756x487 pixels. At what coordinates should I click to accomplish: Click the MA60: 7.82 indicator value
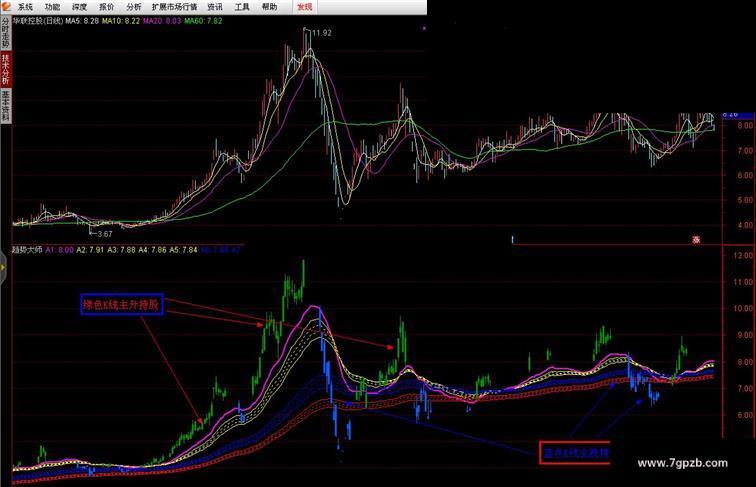(x=203, y=21)
